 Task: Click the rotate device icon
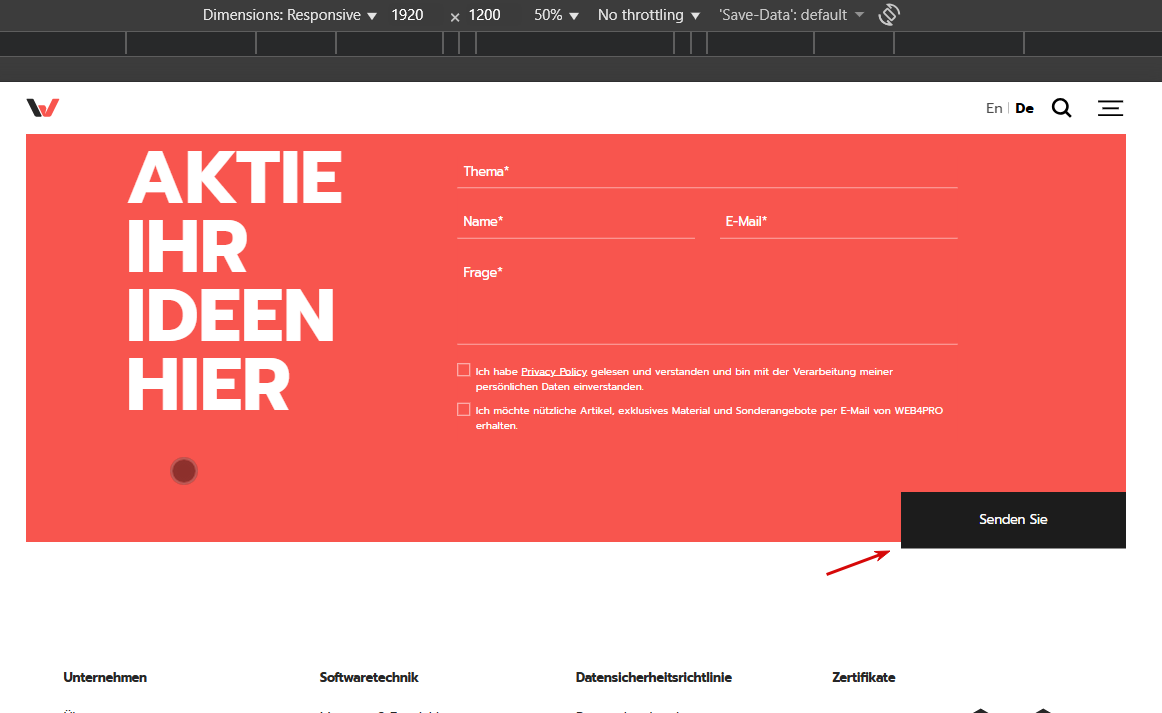(x=889, y=15)
